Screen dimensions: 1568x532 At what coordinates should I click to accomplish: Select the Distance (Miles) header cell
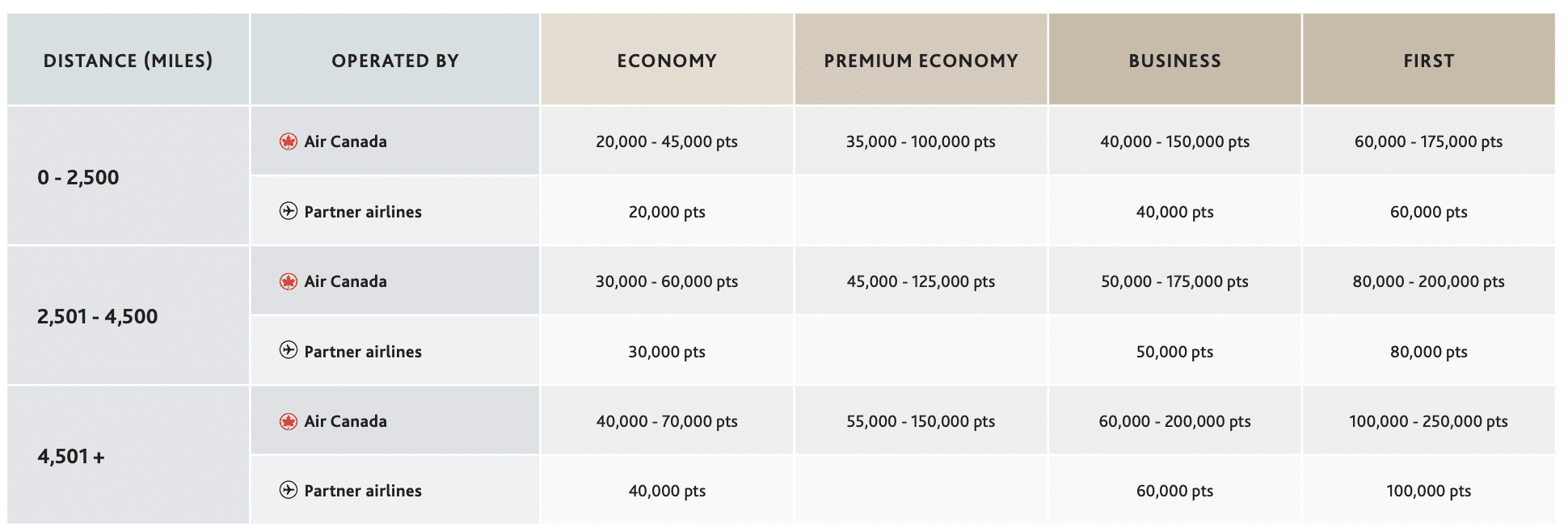128,61
